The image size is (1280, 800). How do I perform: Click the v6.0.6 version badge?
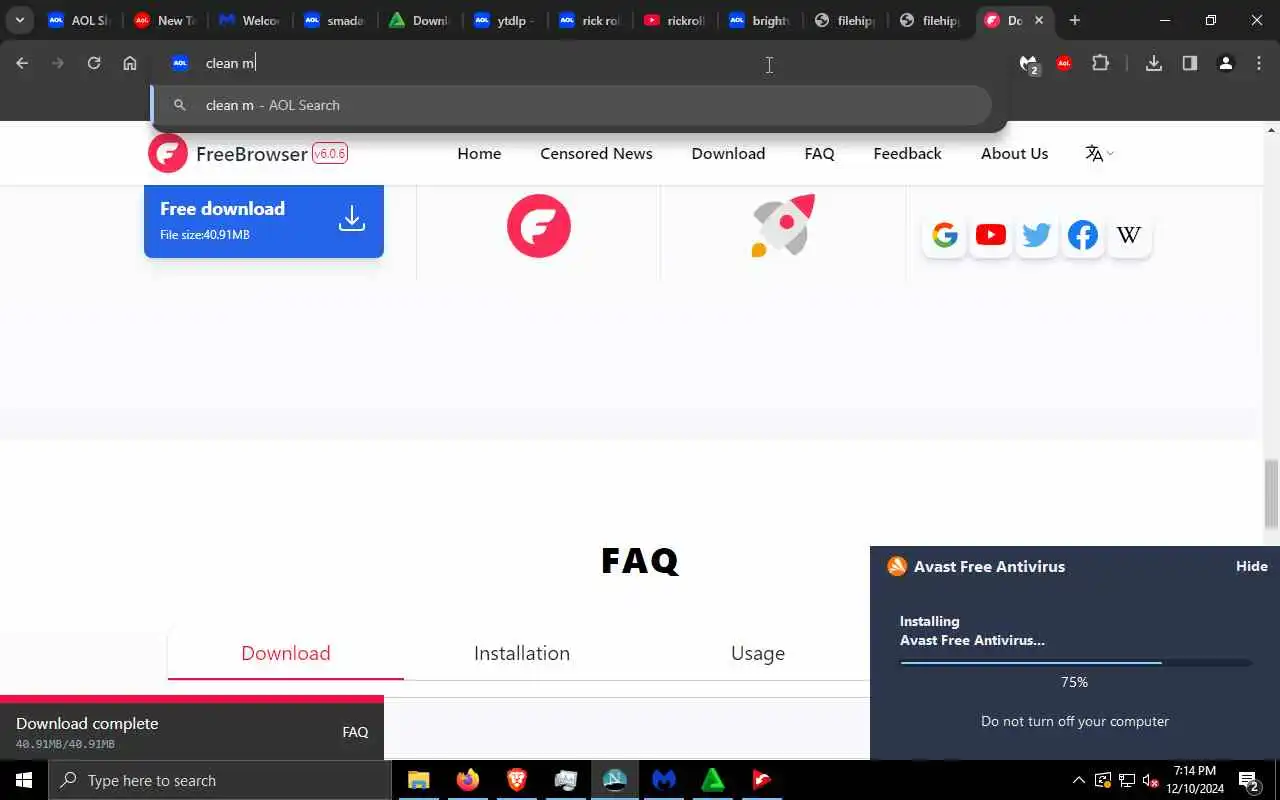click(330, 153)
